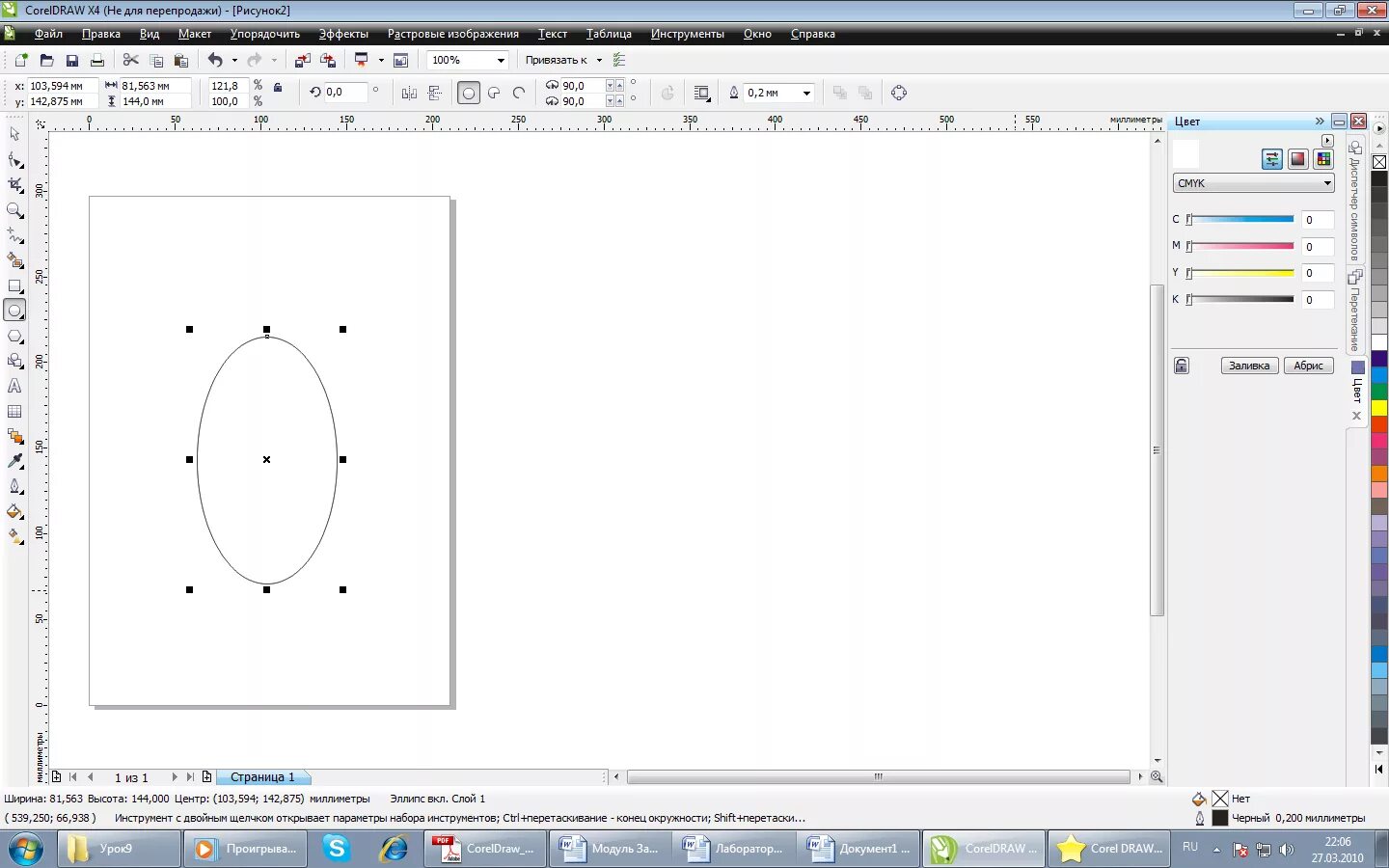Screen dimensions: 1389x868
Task: Open the Инструменты menu
Action: 688,34
